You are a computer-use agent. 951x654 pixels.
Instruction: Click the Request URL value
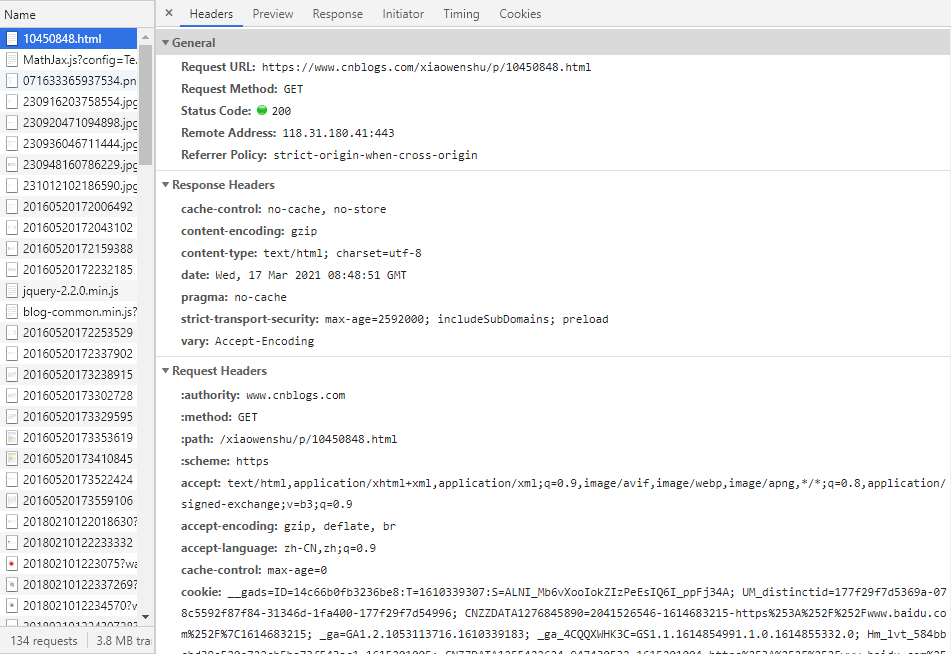426,67
